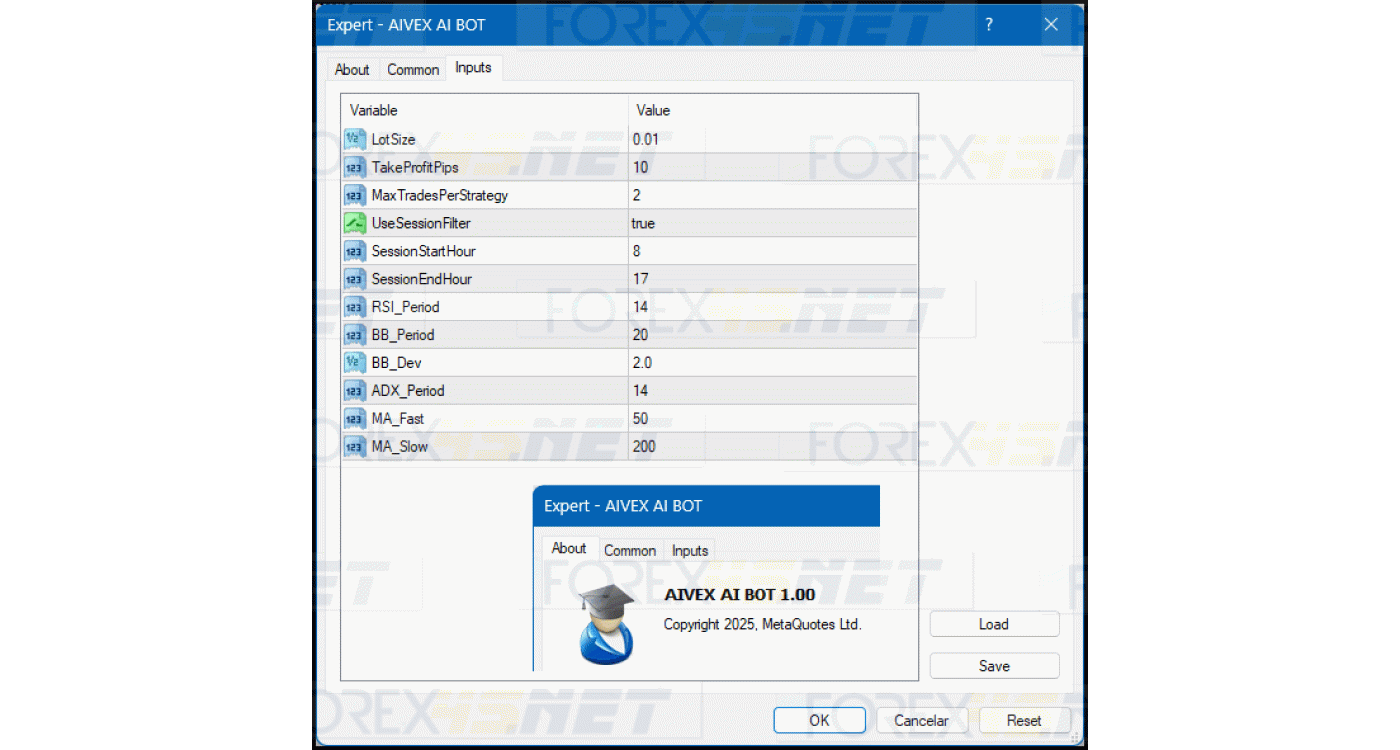Click the MA_Slow integer icon
The width and height of the screenshot is (1400, 750).
click(x=354, y=447)
